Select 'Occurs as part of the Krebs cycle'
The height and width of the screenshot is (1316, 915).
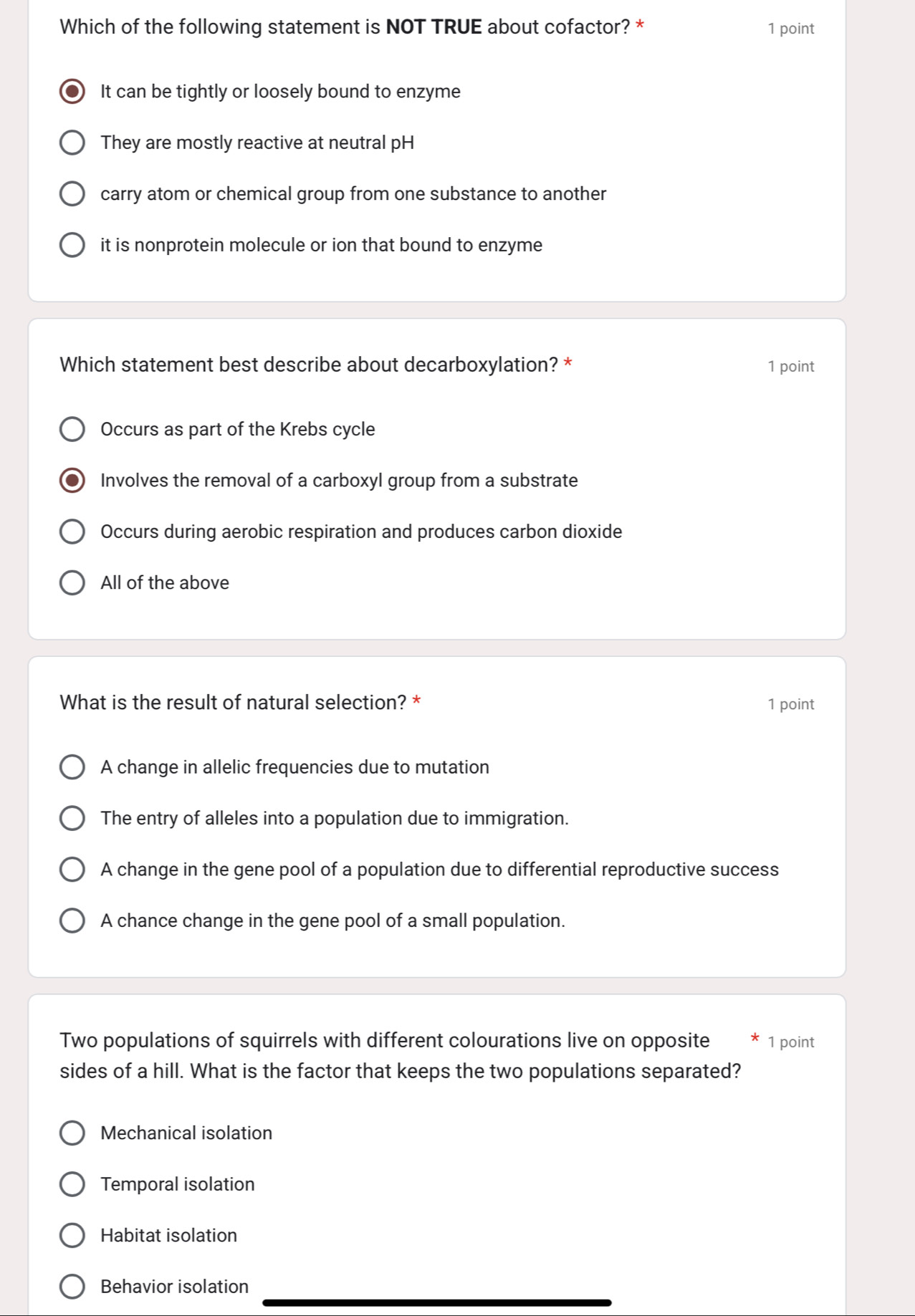click(72, 429)
